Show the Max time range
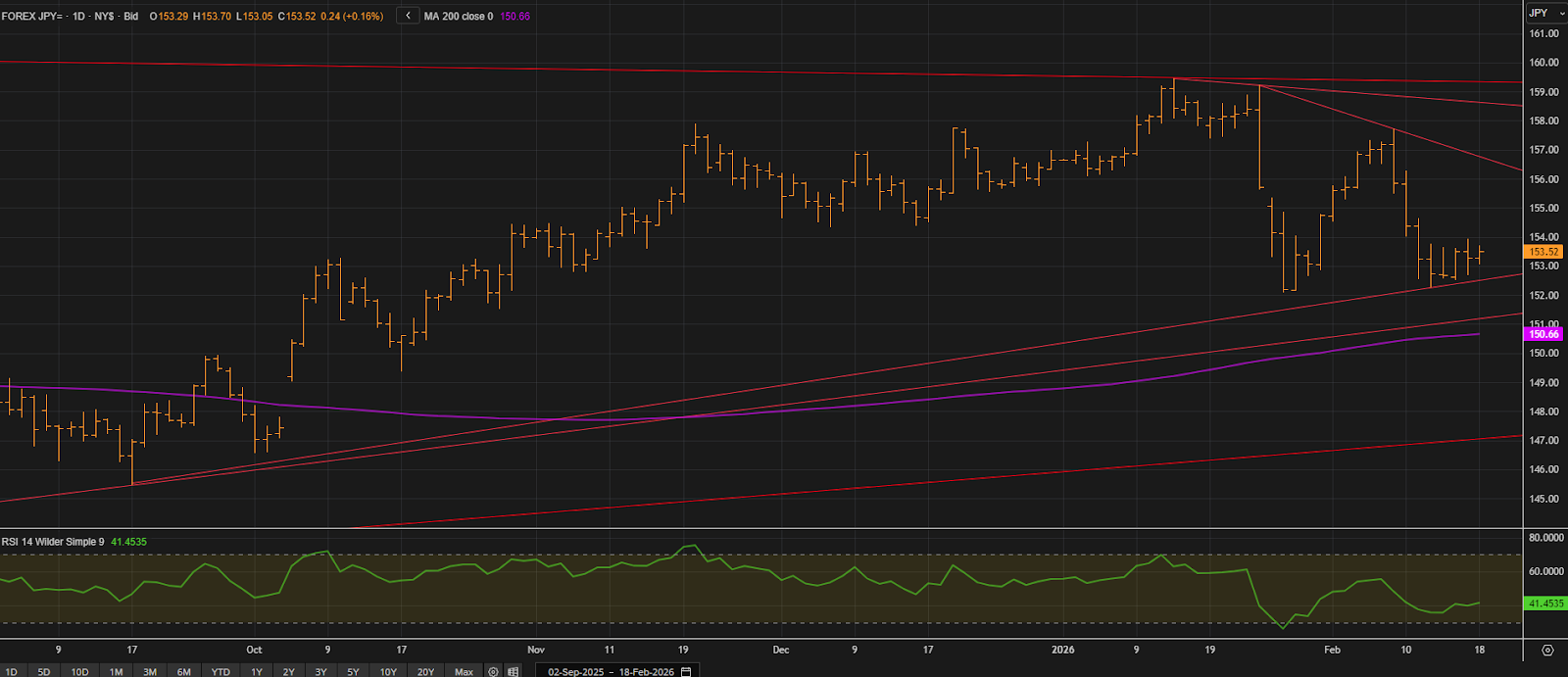Viewport: 1568px width, 677px height. (x=464, y=671)
